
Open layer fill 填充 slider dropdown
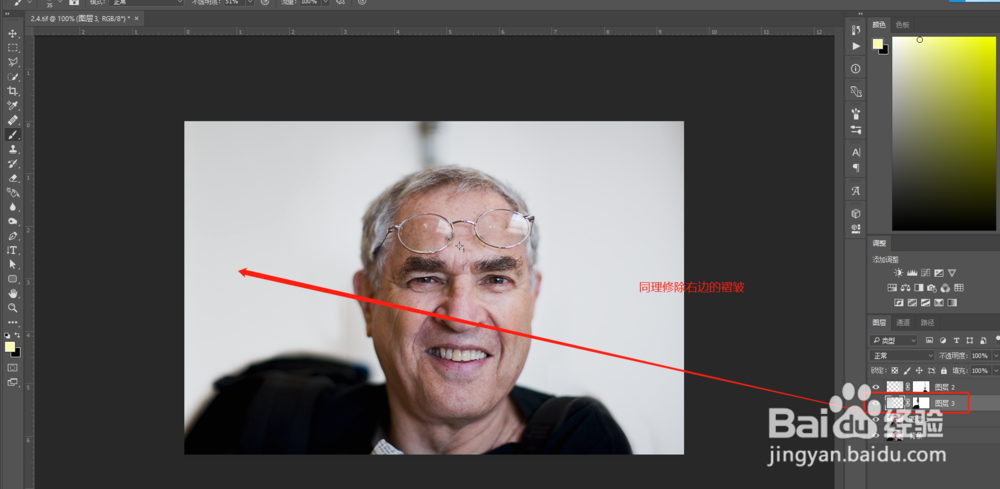tap(996, 370)
